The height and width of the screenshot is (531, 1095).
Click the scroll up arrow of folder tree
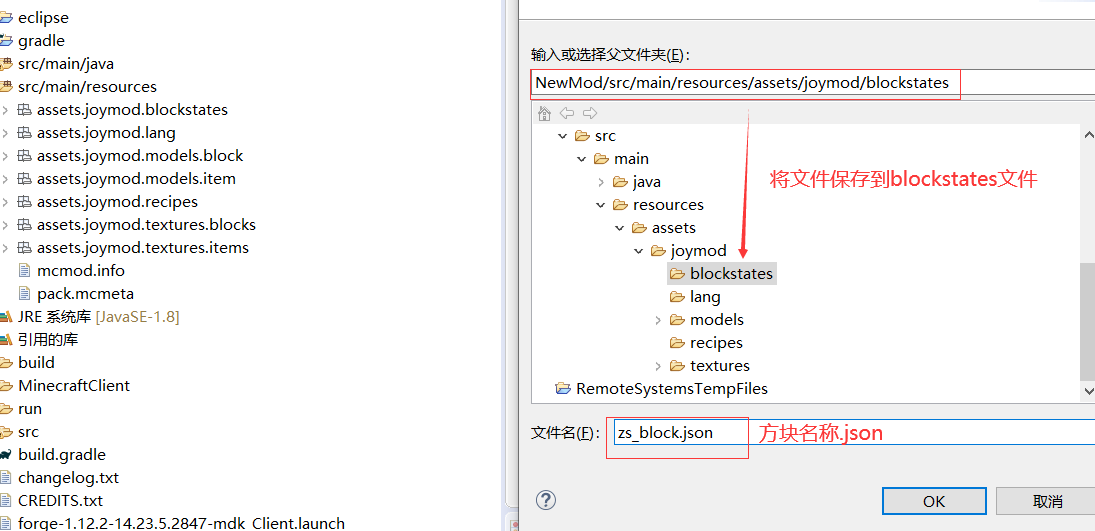(x=1087, y=133)
